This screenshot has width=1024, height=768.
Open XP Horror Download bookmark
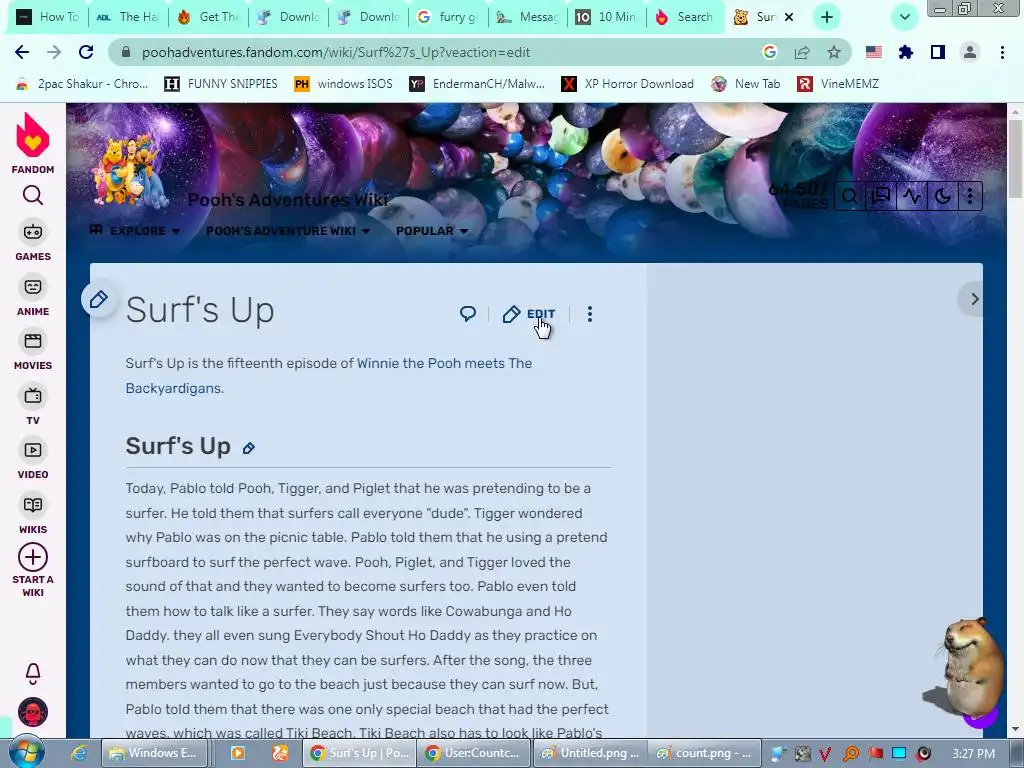pyautogui.click(x=628, y=84)
